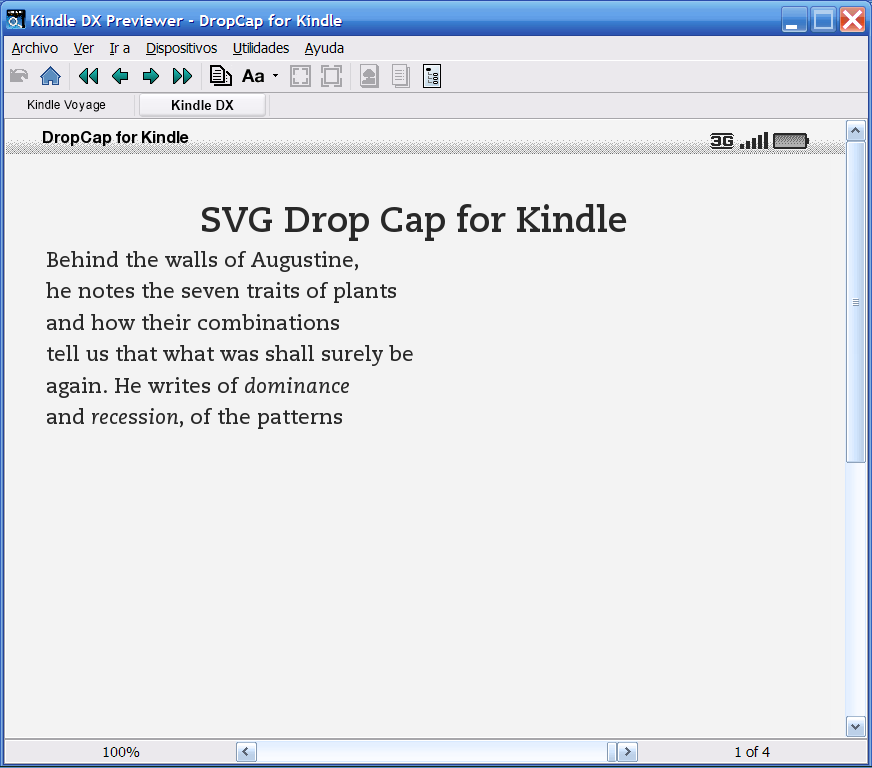This screenshot has width=872, height=768.
Task: Select the Kindle DX tab
Action: [202, 105]
